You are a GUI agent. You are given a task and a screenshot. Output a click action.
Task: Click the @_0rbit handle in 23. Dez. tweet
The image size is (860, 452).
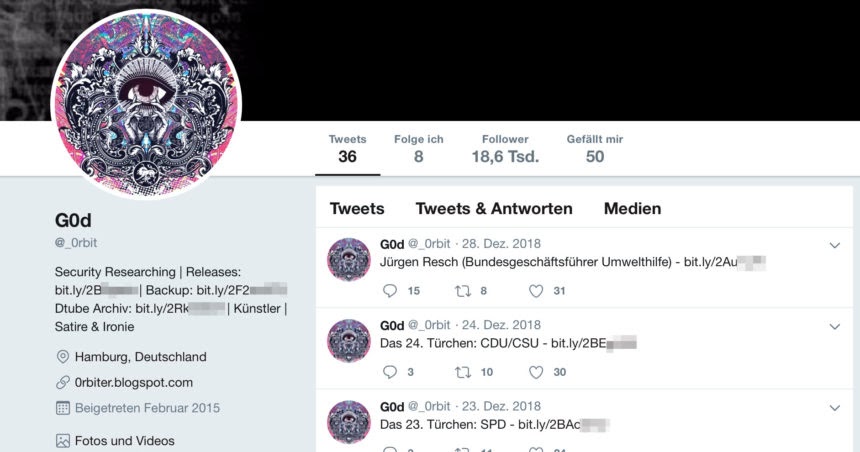tap(429, 406)
